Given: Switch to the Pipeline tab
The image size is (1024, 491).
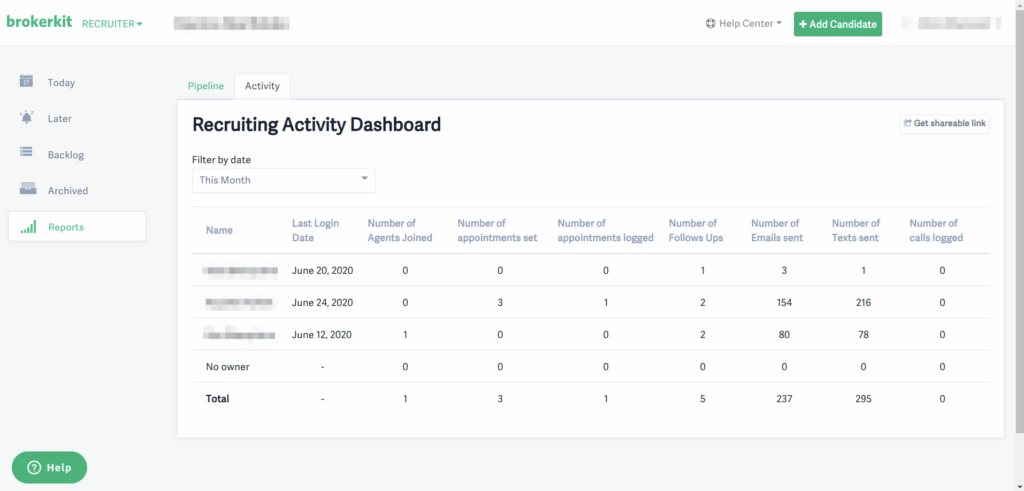Looking at the screenshot, I should tap(206, 86).
